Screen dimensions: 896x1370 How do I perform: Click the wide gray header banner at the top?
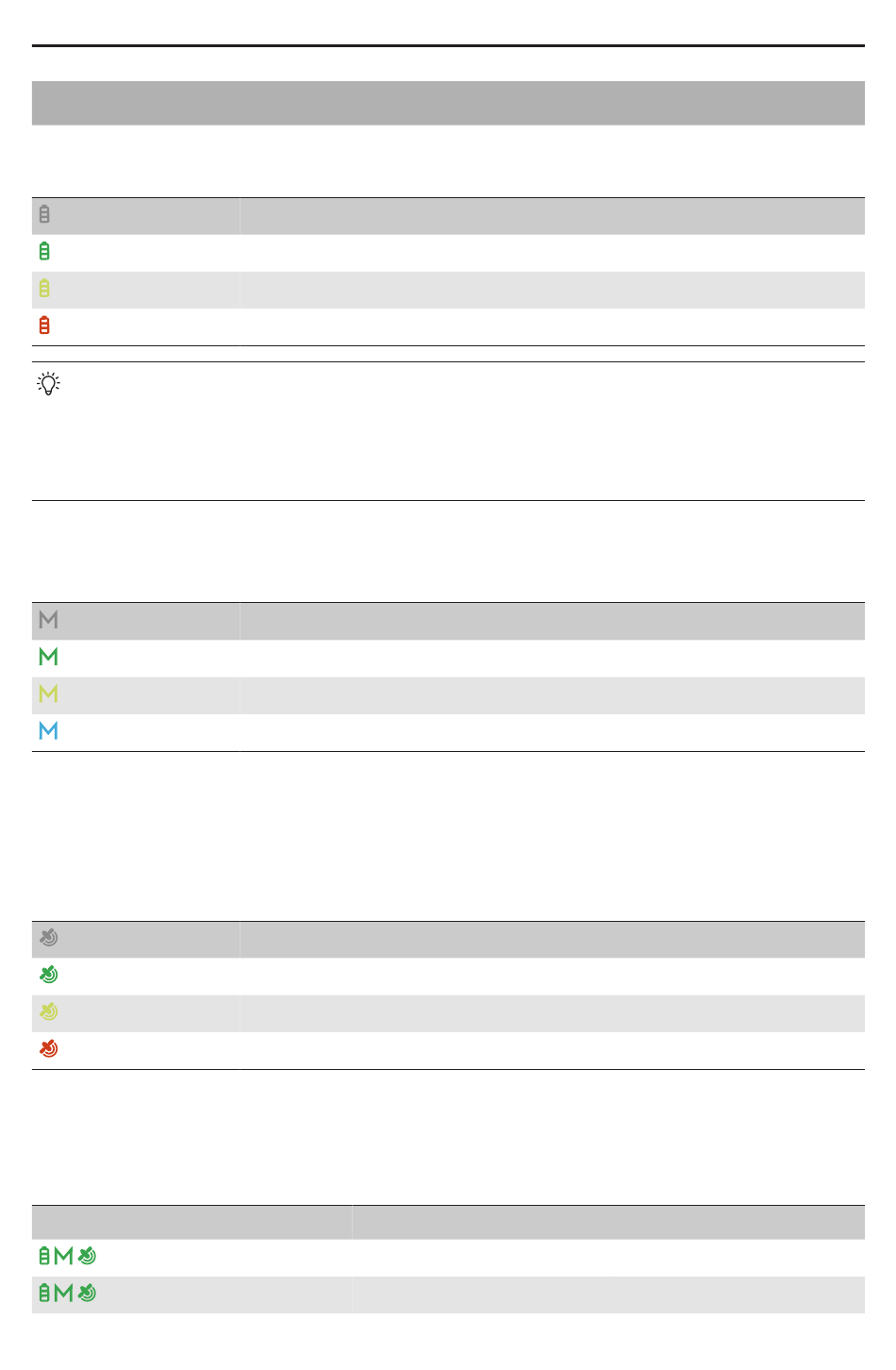448,103
